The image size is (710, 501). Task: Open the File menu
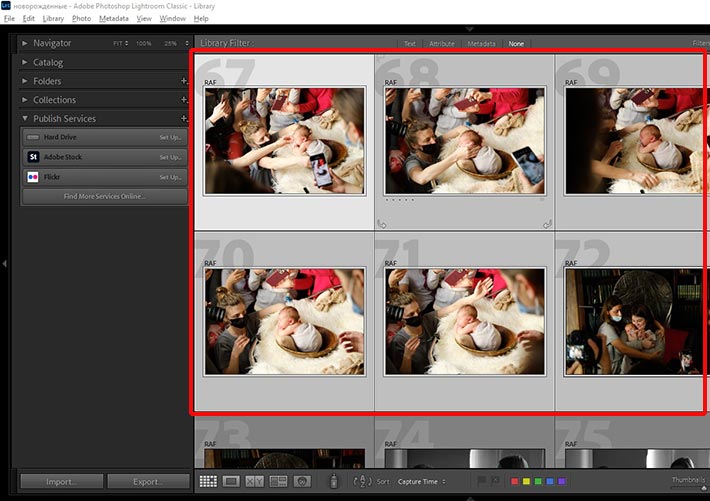point(9,19)
